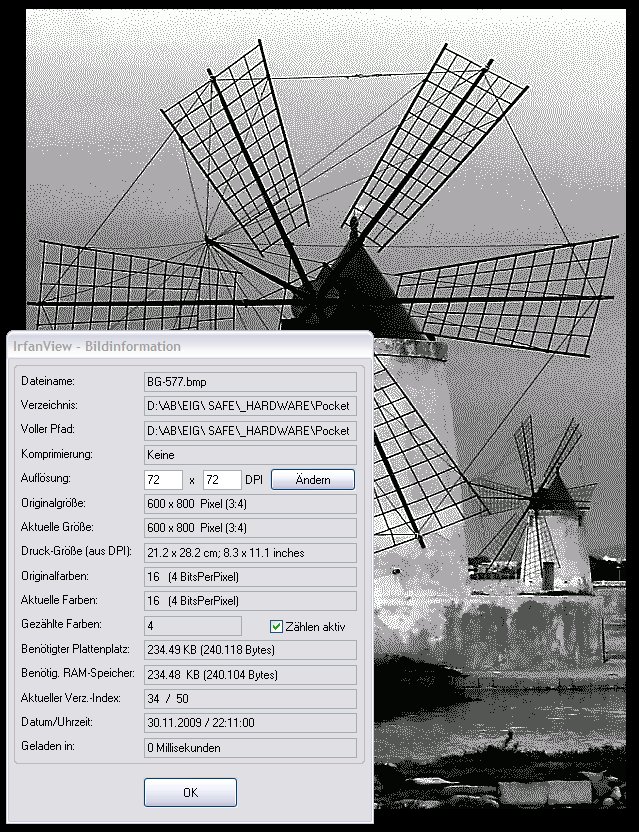Click the Komprimierung label
639x832 pixels.
(57, 454)
